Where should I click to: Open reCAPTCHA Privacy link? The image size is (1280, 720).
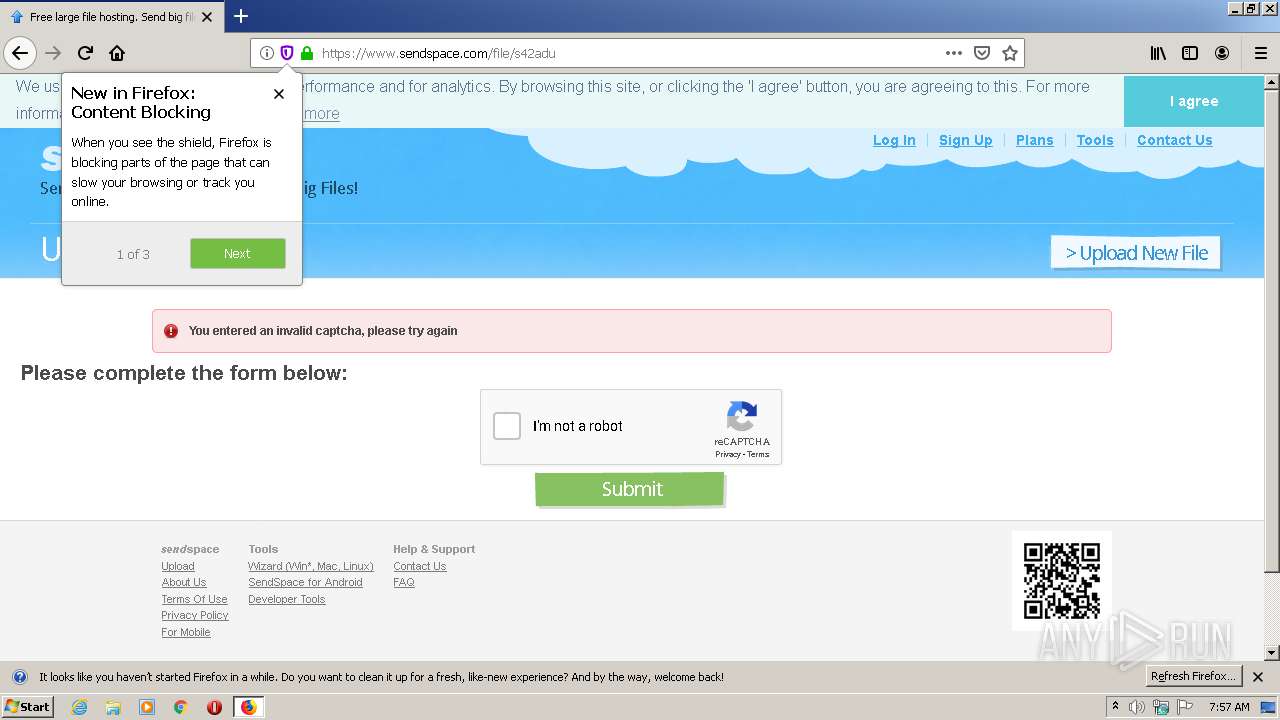click(x=728, y=454)
